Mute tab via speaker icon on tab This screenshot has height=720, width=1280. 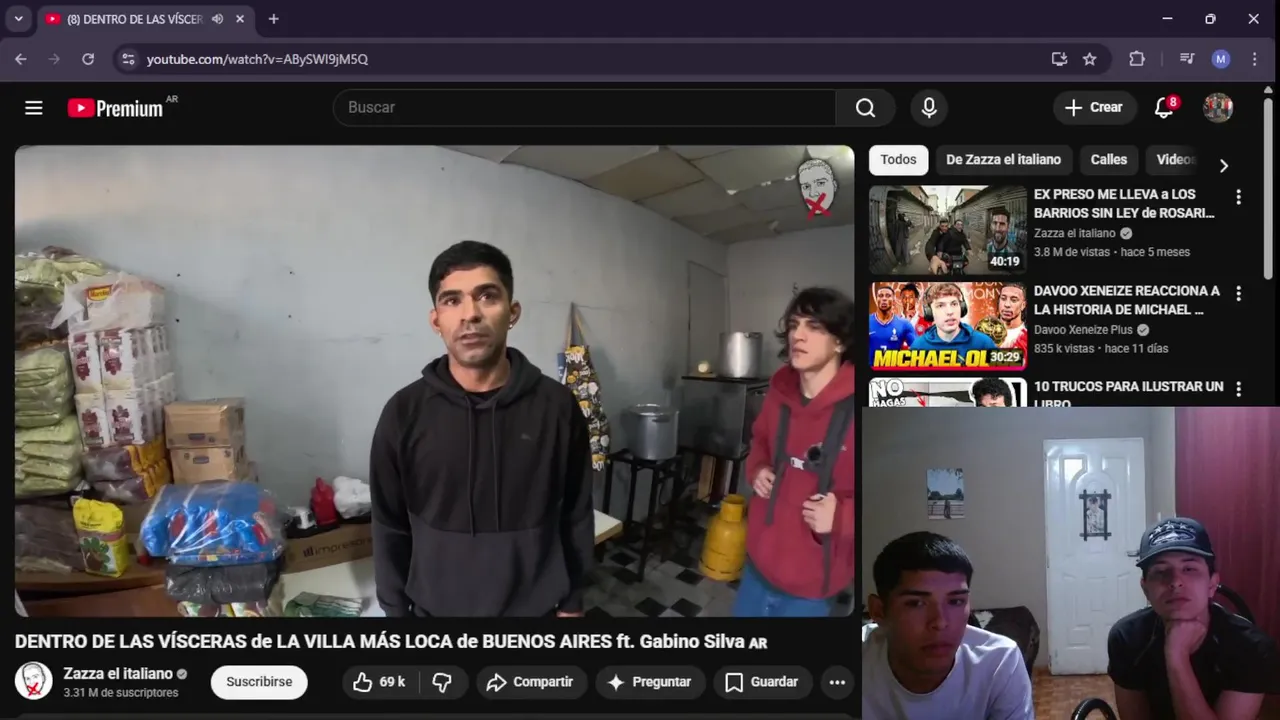click(217, 19)
